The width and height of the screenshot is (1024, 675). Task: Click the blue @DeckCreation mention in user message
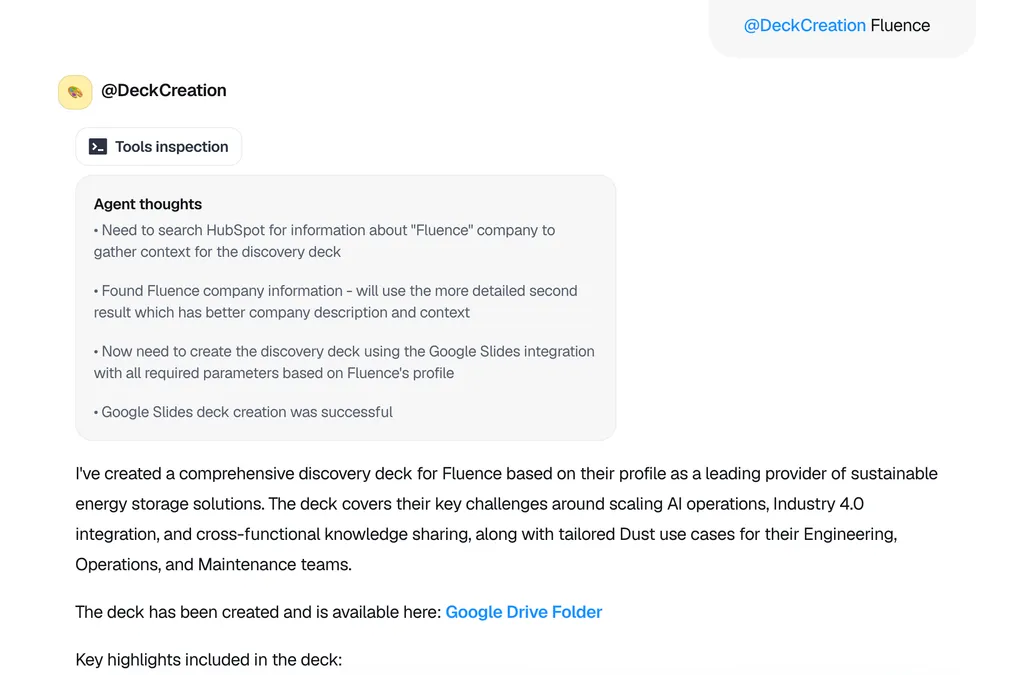(x=805, y=25)
